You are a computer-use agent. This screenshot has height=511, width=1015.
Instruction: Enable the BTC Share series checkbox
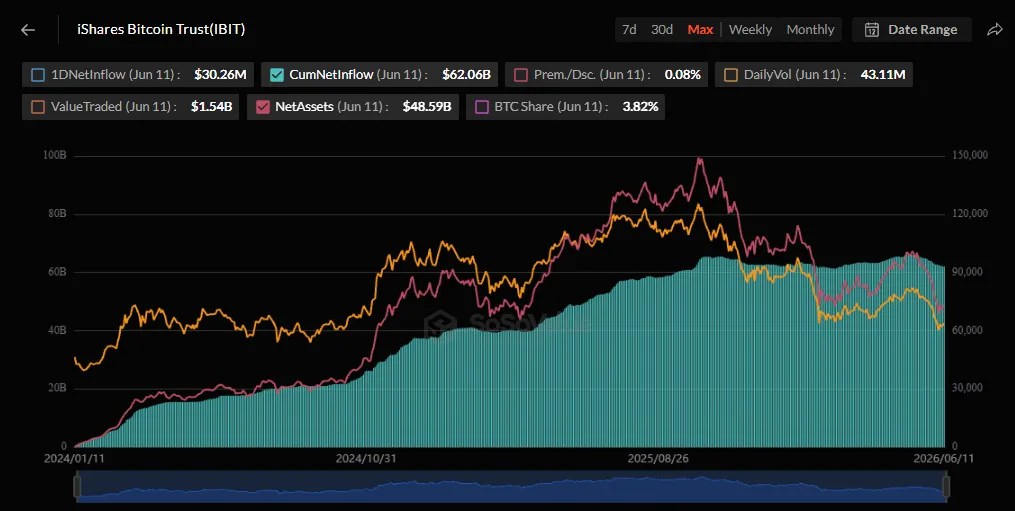[482, 107]
